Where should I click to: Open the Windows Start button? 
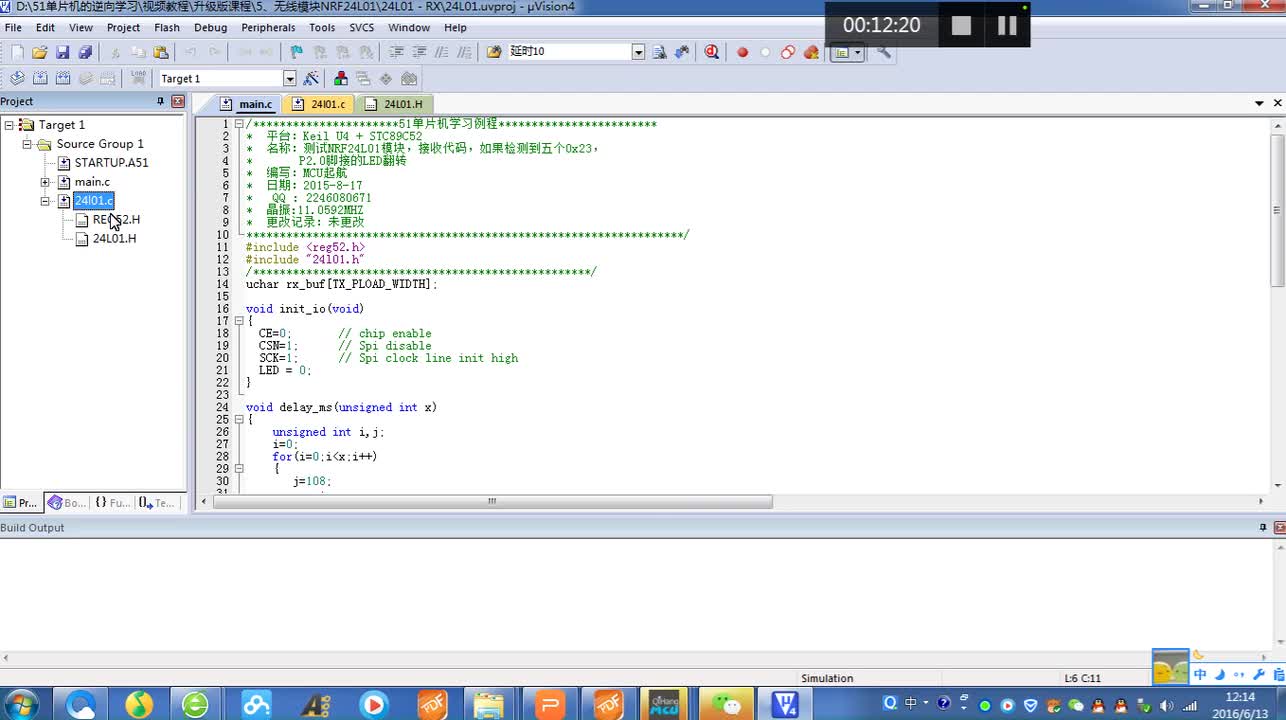pyautogui.click(x=21, y=704)
